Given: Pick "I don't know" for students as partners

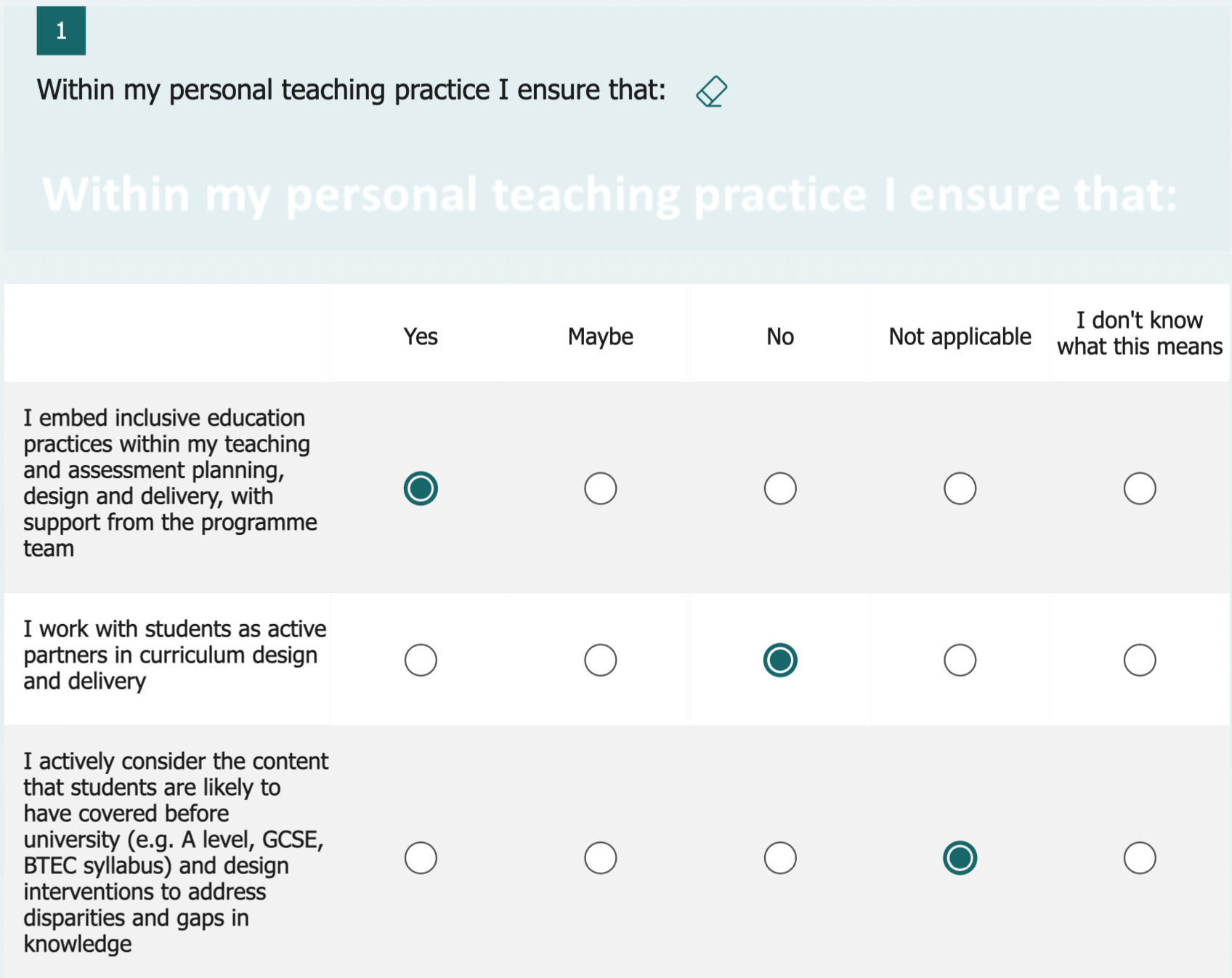Looking at the screenshot, I should [1139, 660].
